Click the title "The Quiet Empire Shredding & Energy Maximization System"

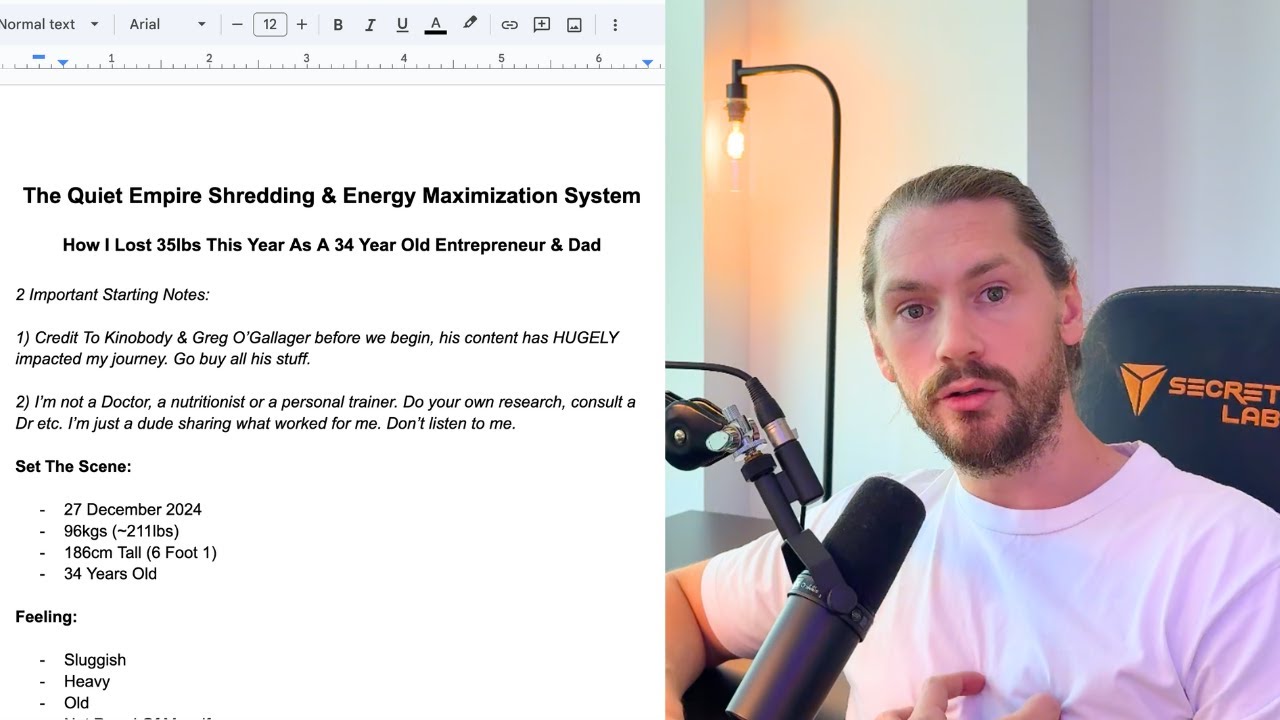tap(332, 196)
